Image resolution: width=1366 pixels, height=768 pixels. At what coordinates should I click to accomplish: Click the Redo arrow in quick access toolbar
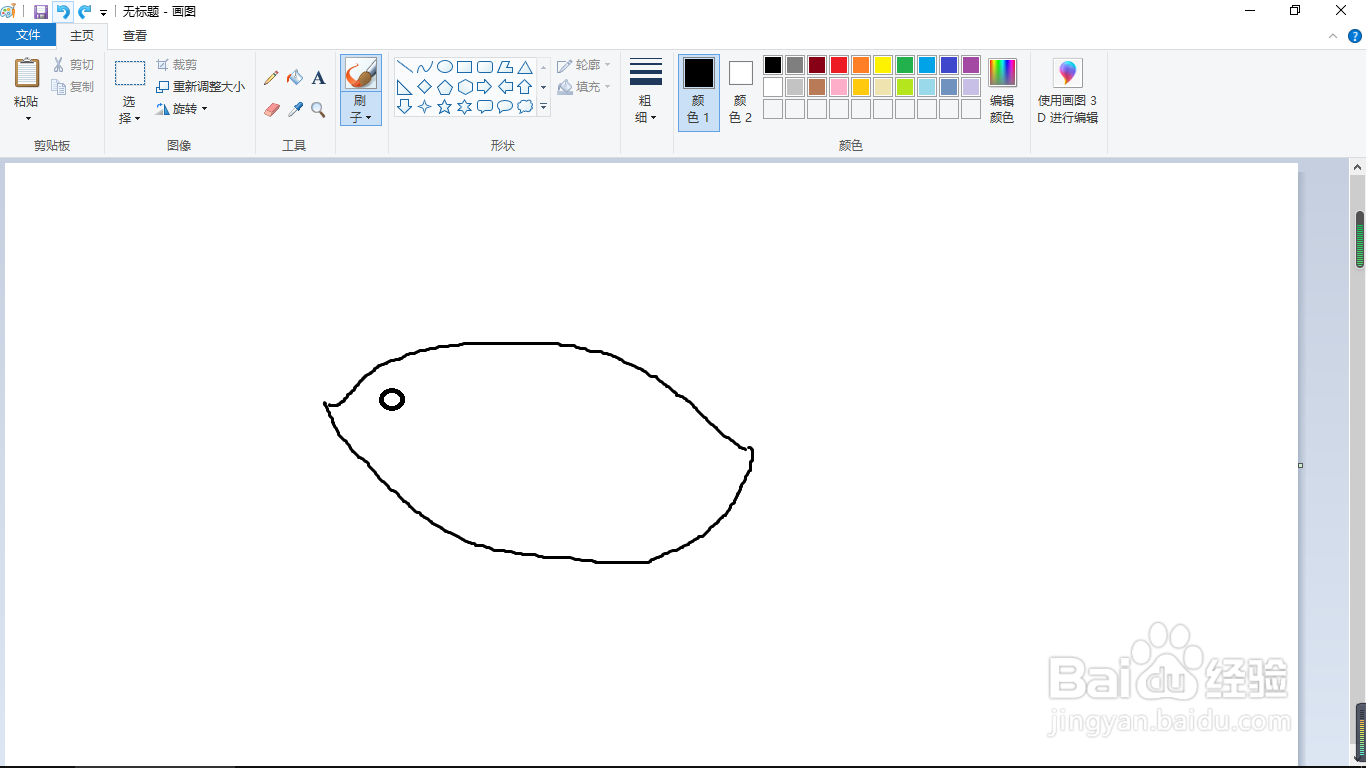coord(84,11)
